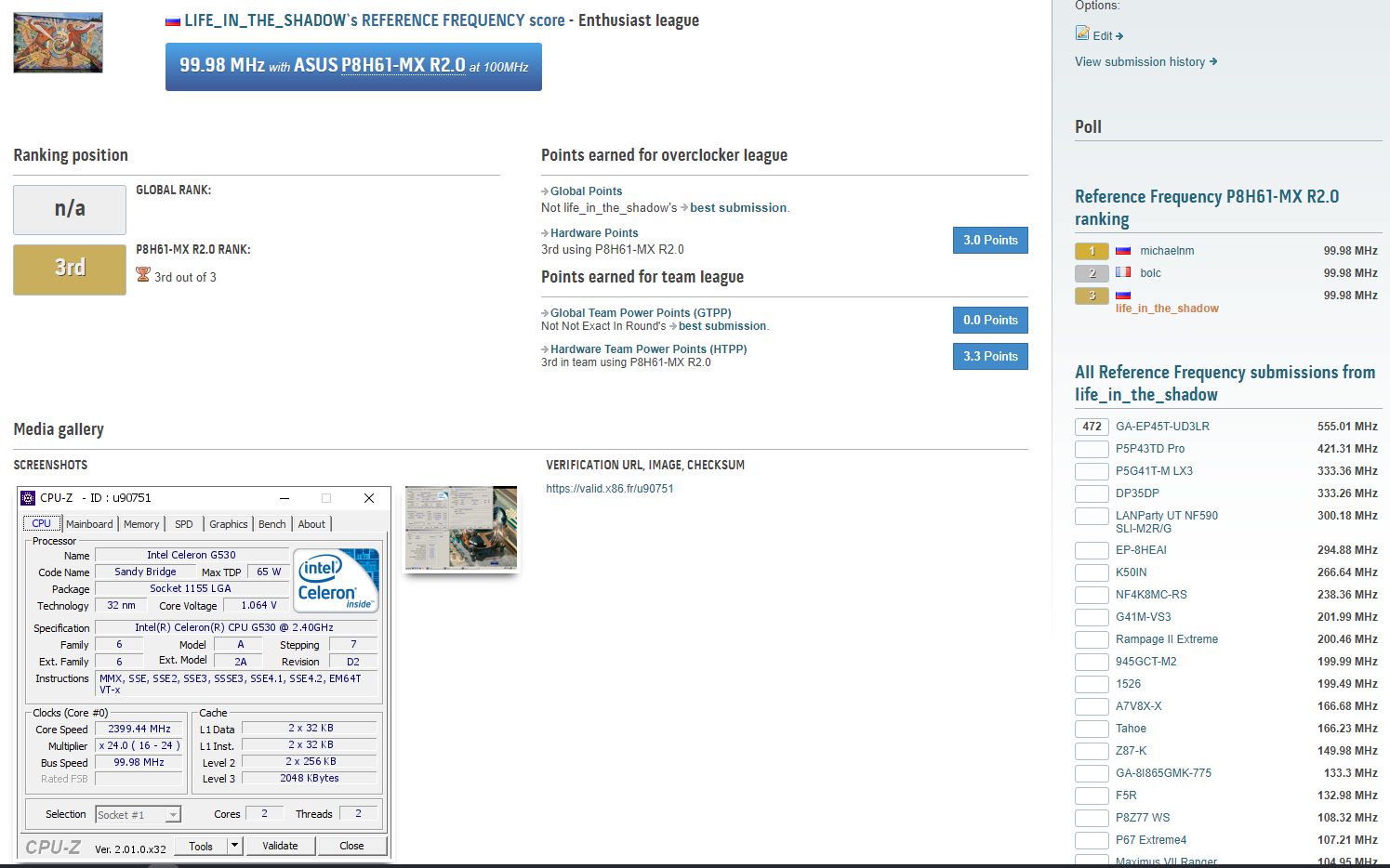Open the P8Z77 WS submission

1143,818
